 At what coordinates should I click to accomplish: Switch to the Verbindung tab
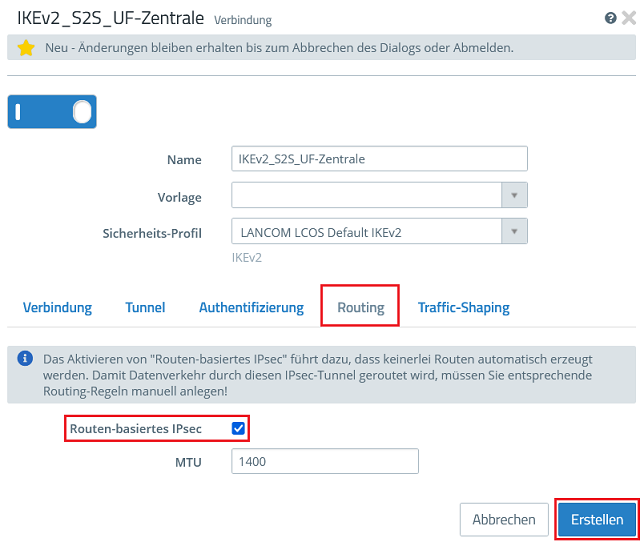(57, 308)
